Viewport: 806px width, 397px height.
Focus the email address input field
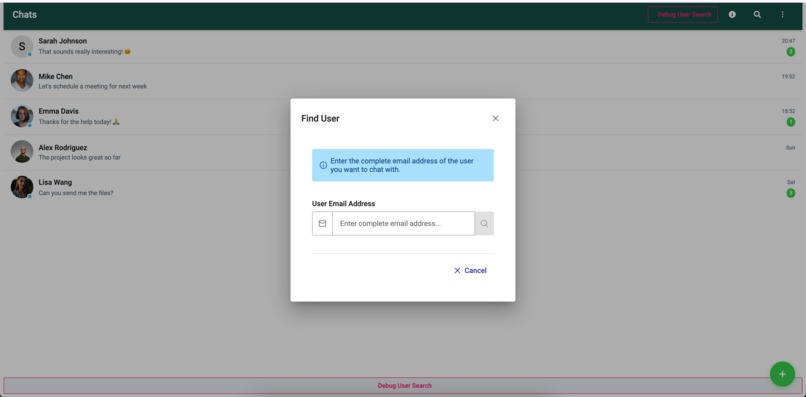(404, 224)
